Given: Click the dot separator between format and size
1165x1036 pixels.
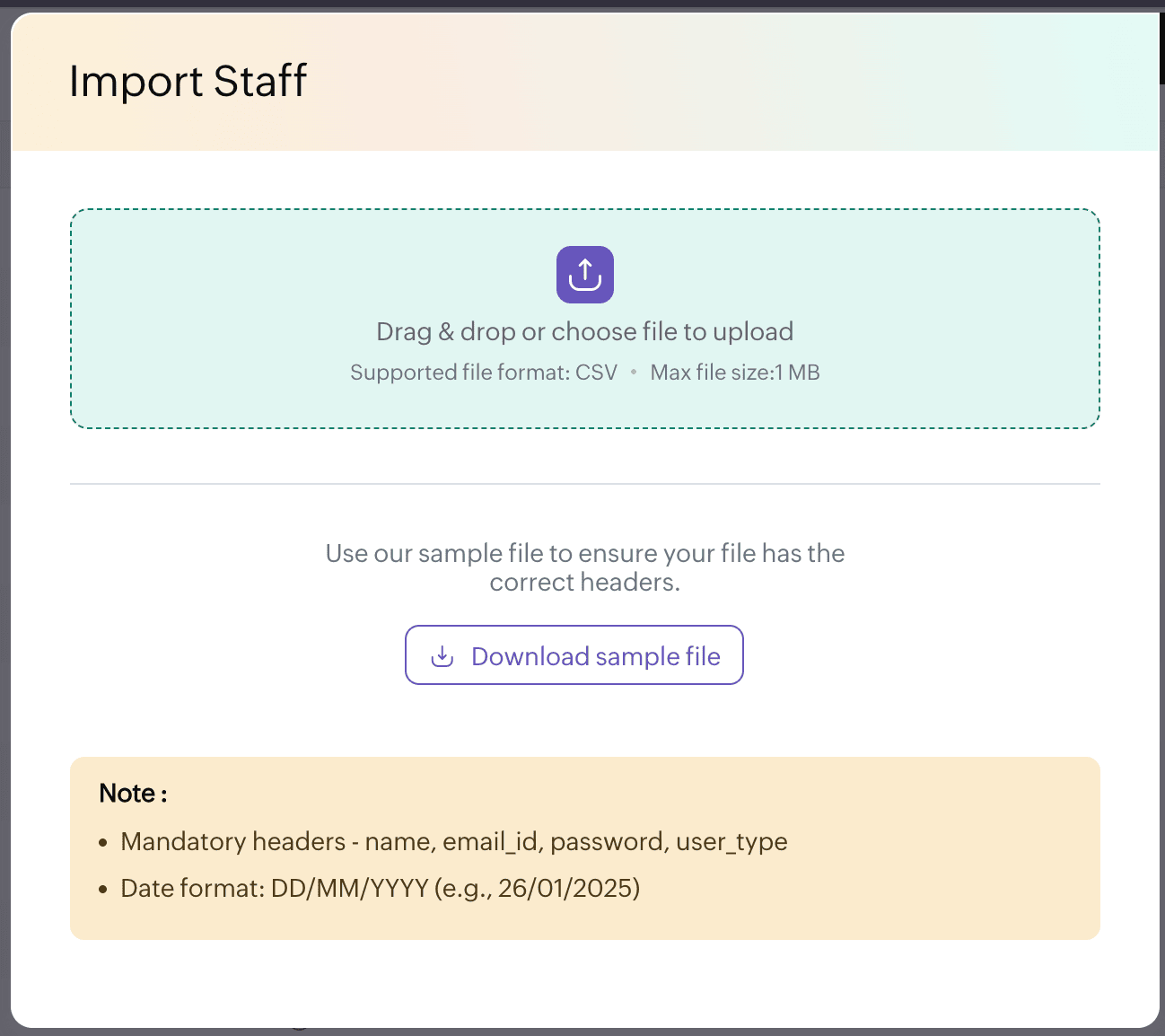Looking at the screenshot, I should tap(634, 373).
